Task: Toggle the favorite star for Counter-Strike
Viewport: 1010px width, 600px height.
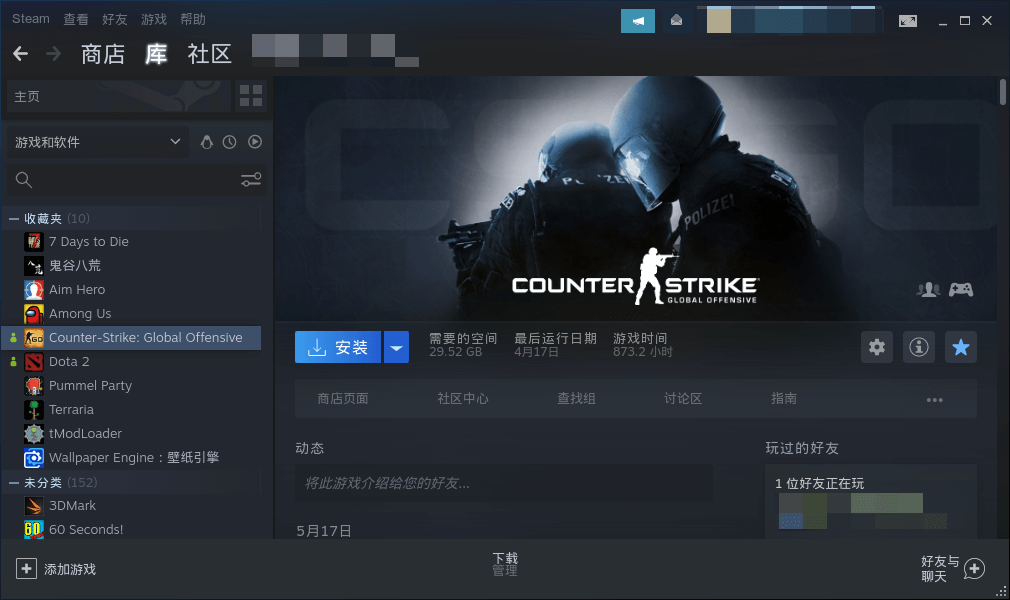Action: click(961, 347)
